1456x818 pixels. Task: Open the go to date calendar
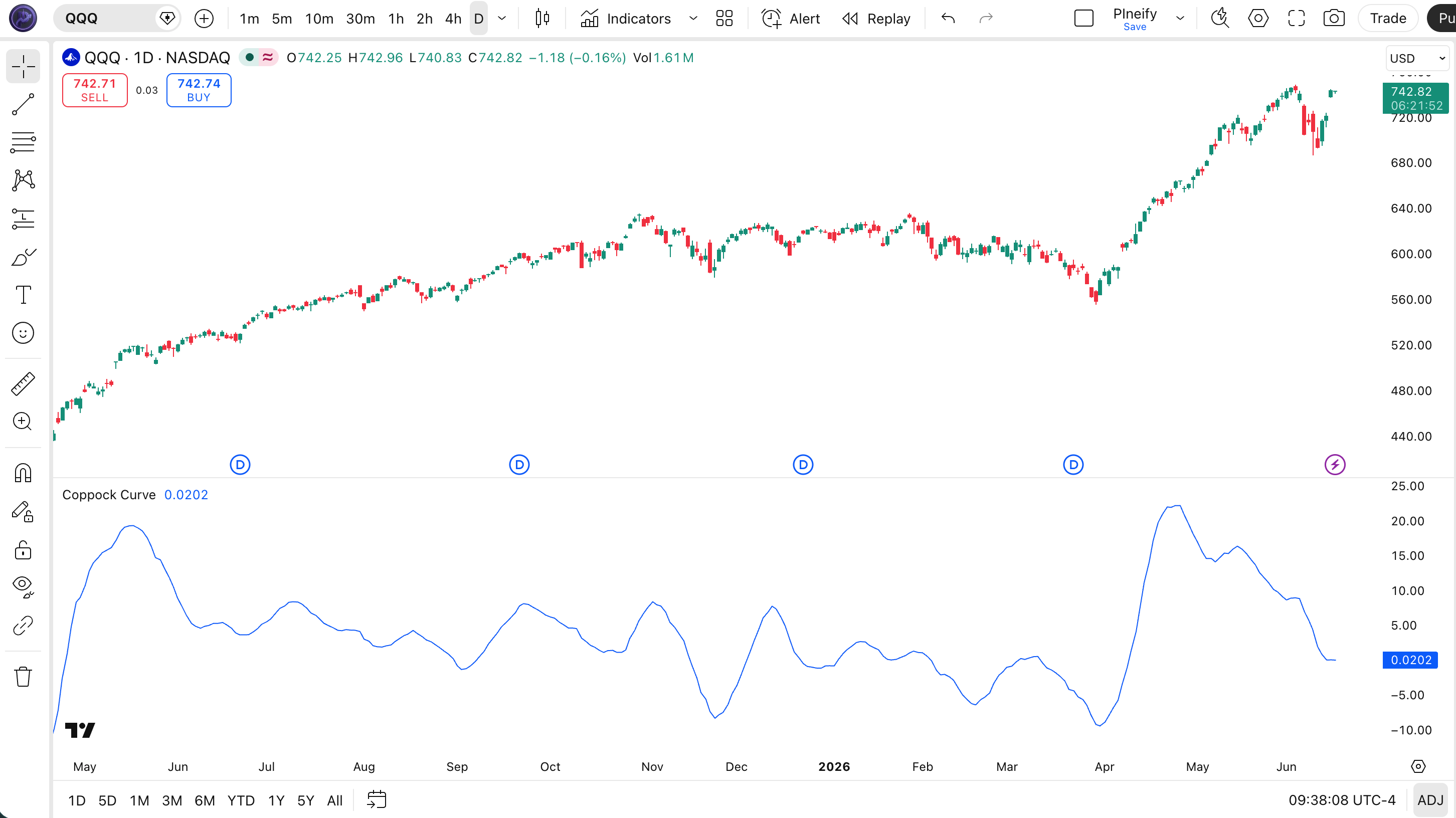377,800
